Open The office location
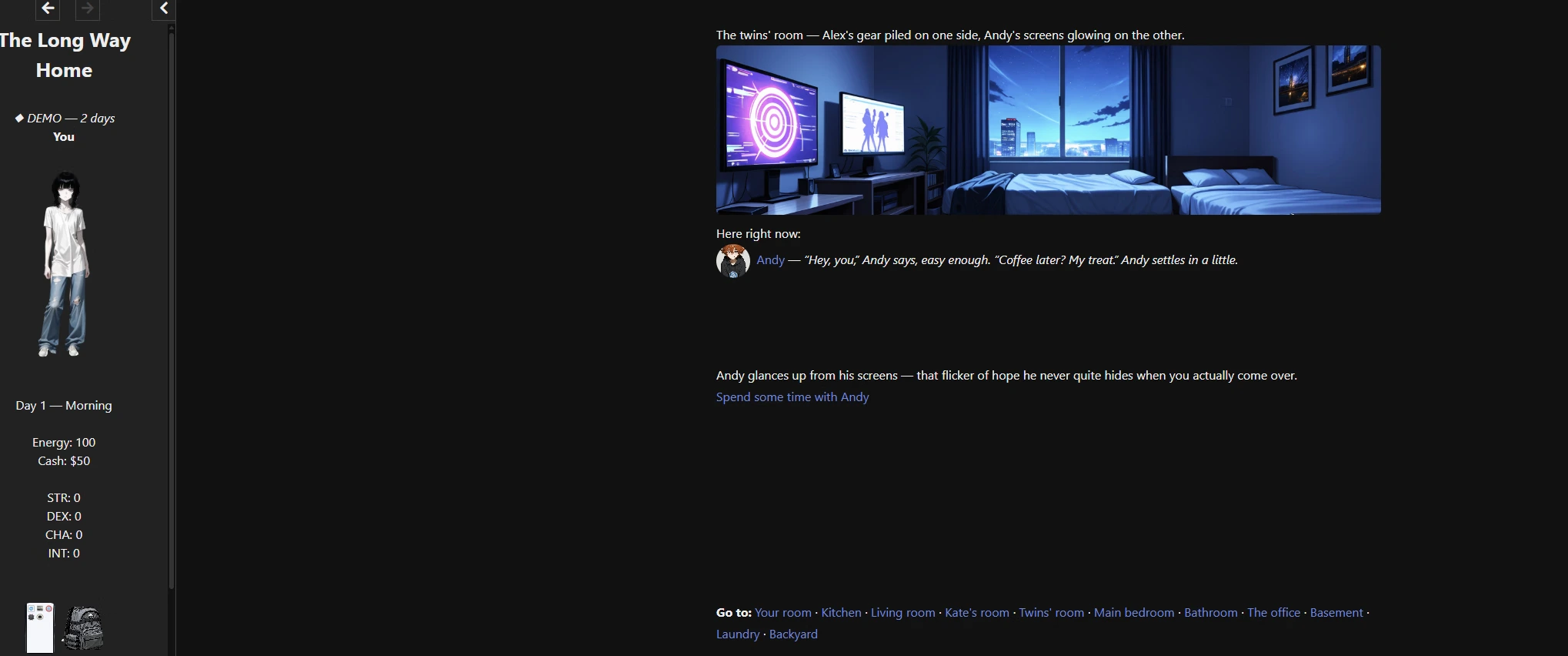 1274,613
